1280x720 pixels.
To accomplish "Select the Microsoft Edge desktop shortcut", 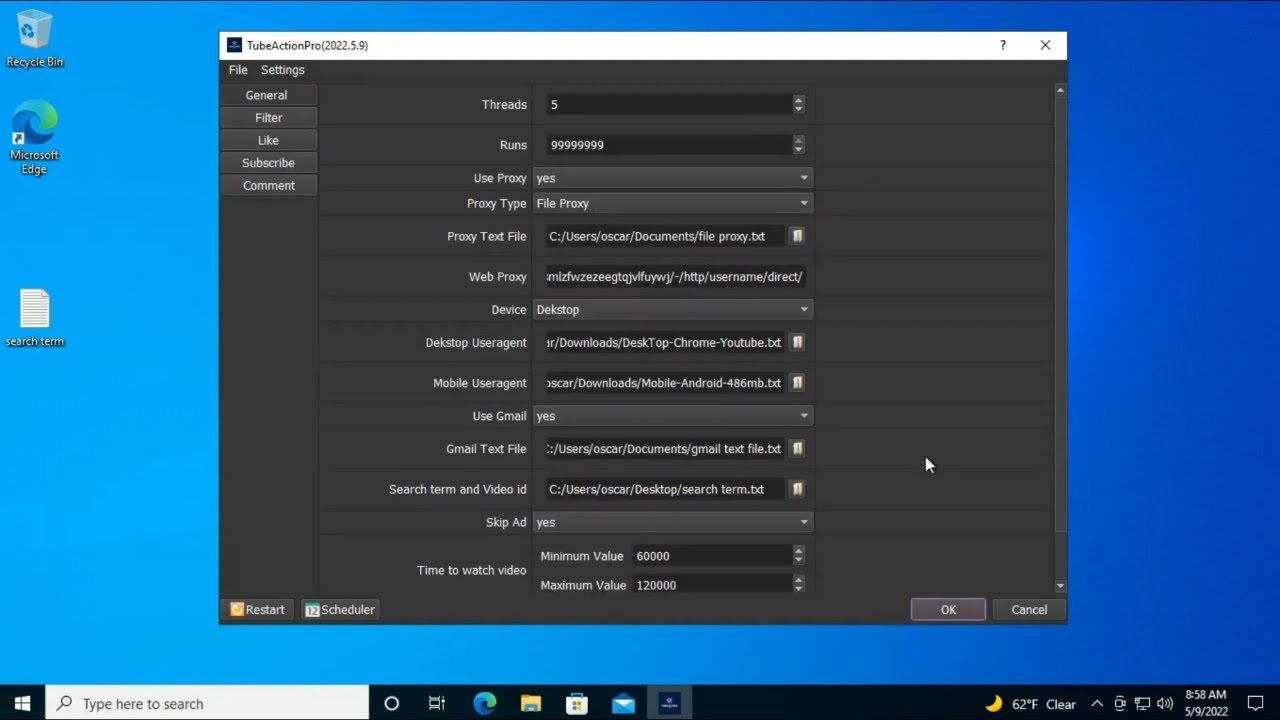I will [34, 137].
